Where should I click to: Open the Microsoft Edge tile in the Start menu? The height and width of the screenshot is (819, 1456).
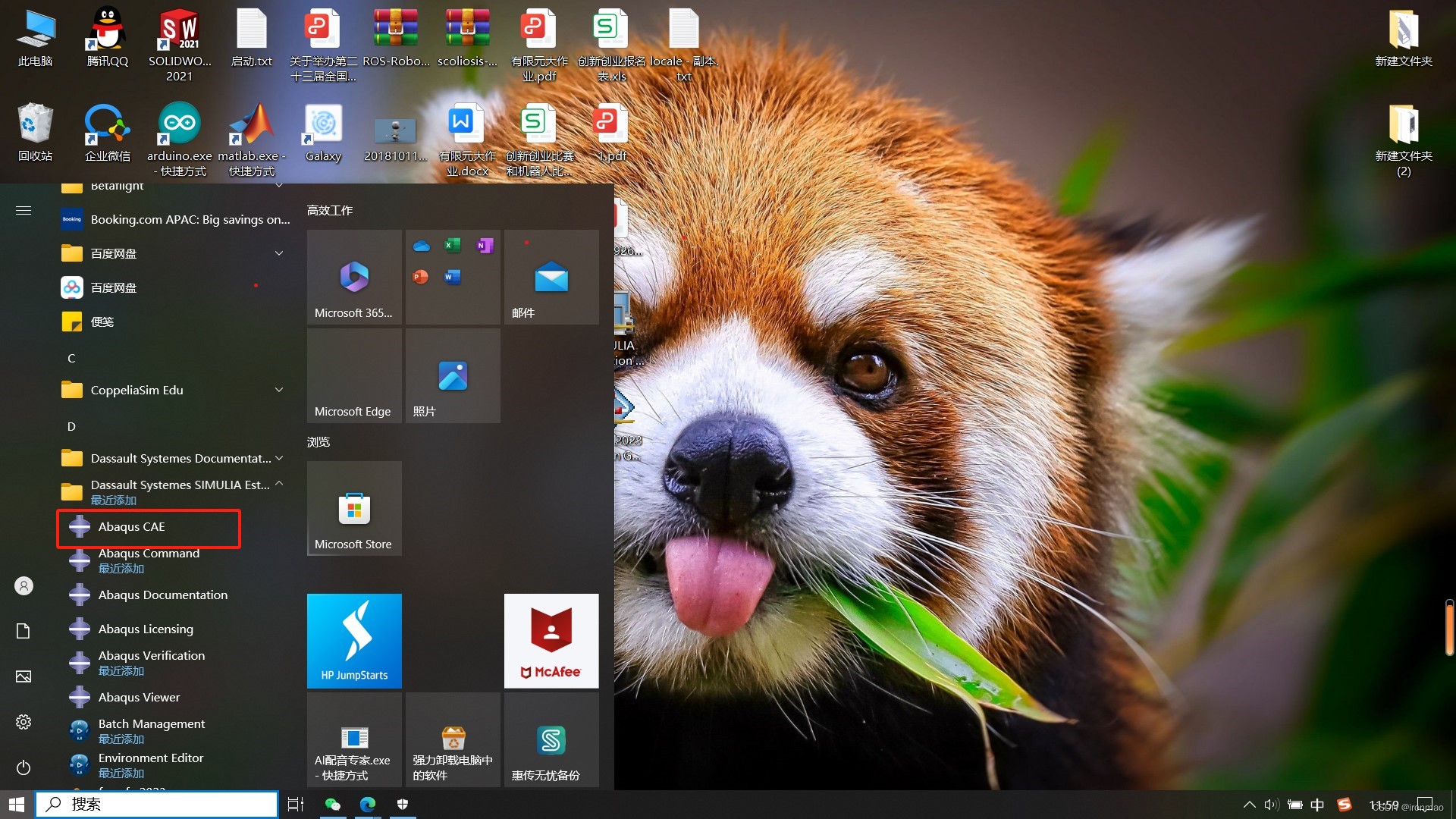coord(354,376)
